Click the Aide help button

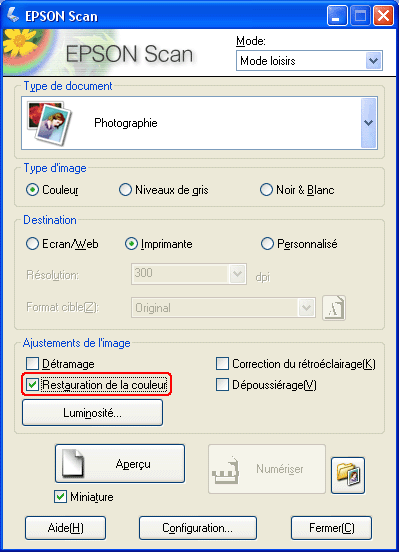[x=66, y=528]
